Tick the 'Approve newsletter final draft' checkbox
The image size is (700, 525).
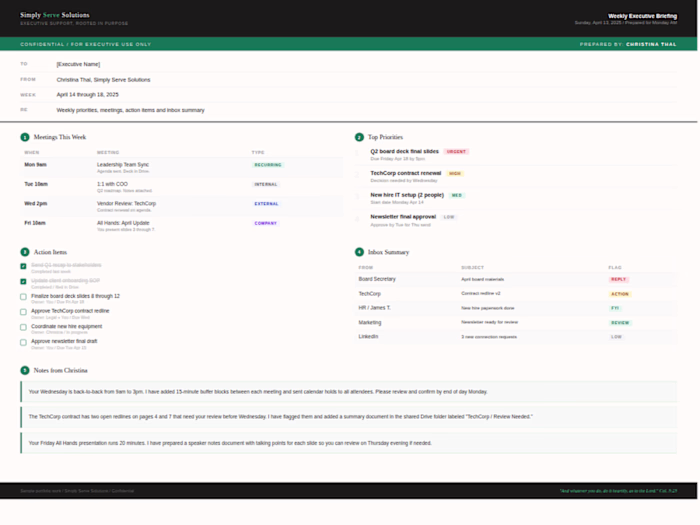tap(23, 342)
